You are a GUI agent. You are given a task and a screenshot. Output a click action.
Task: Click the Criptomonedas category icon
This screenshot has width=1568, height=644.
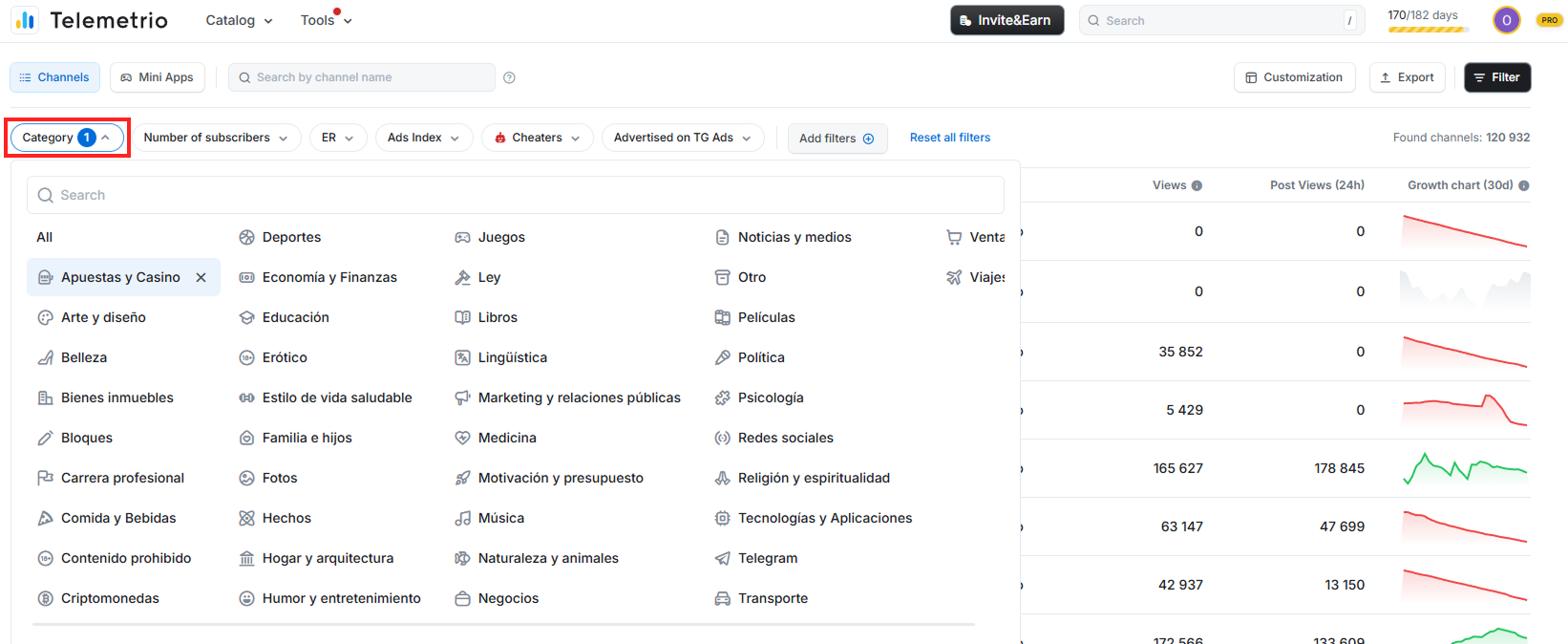(x=45, y=599)
